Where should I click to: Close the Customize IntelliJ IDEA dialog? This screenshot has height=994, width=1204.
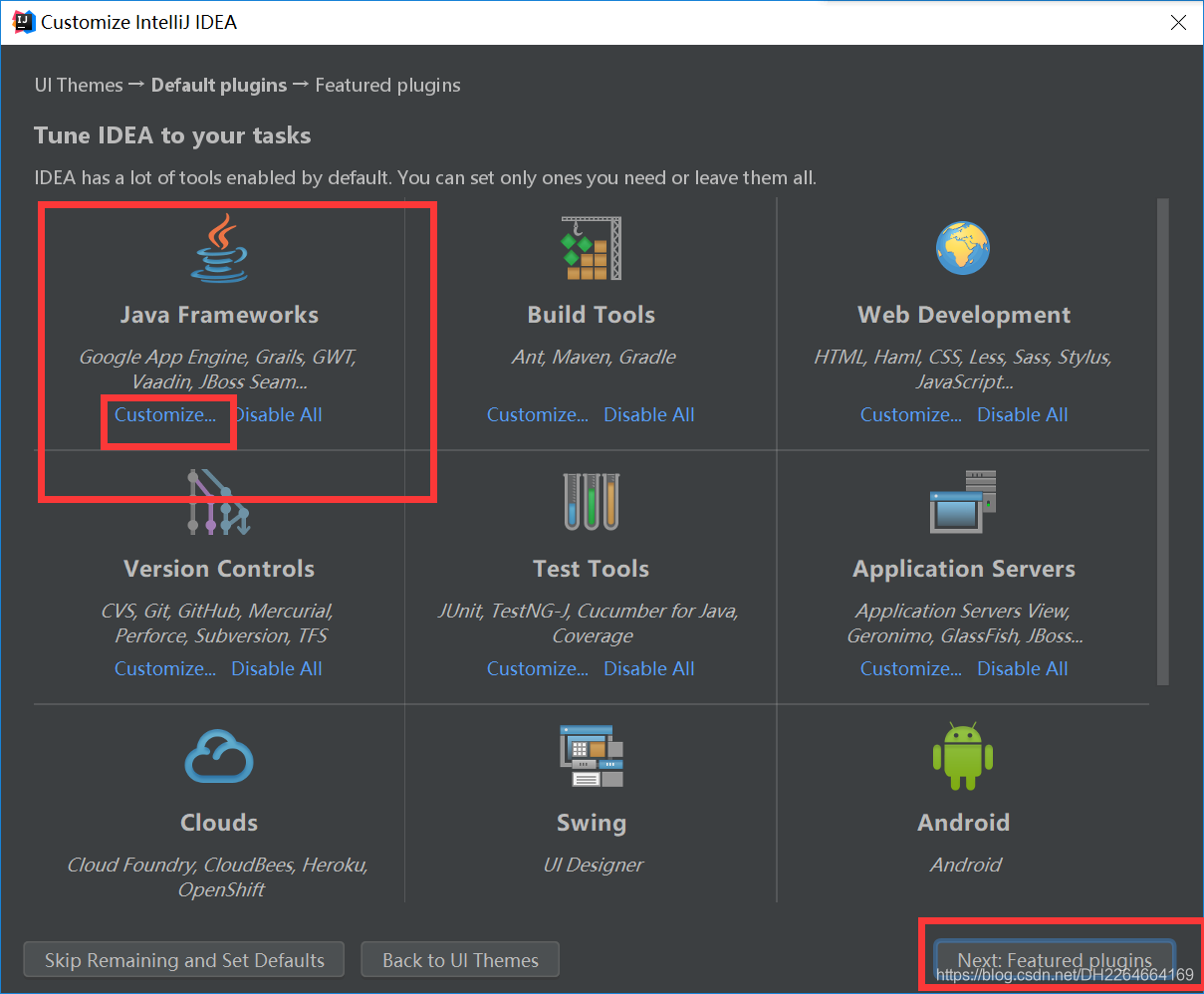tap(1178, 22)
